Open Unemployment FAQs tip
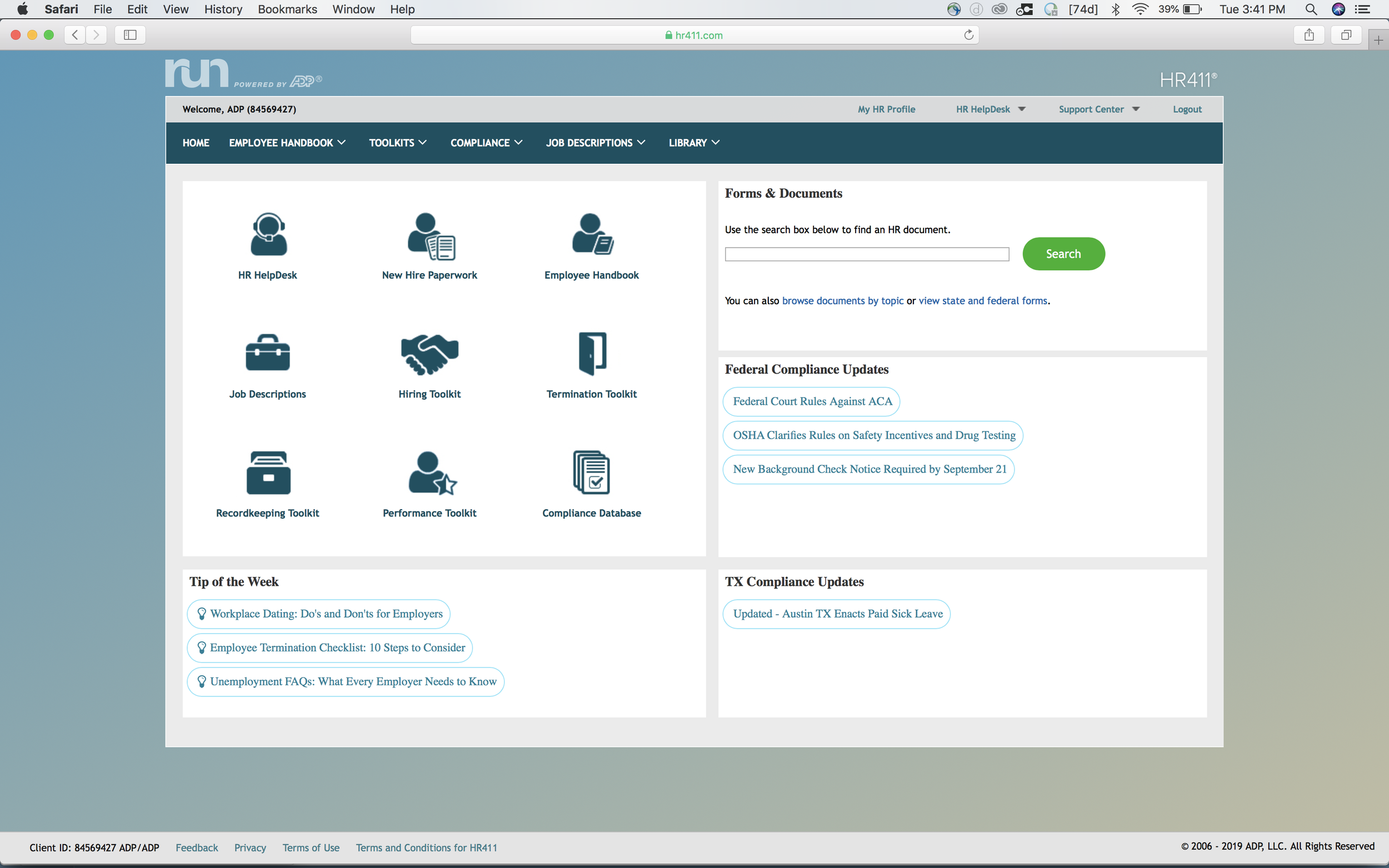The width and height of the screenshot is (1389, 868). [346, 681]
